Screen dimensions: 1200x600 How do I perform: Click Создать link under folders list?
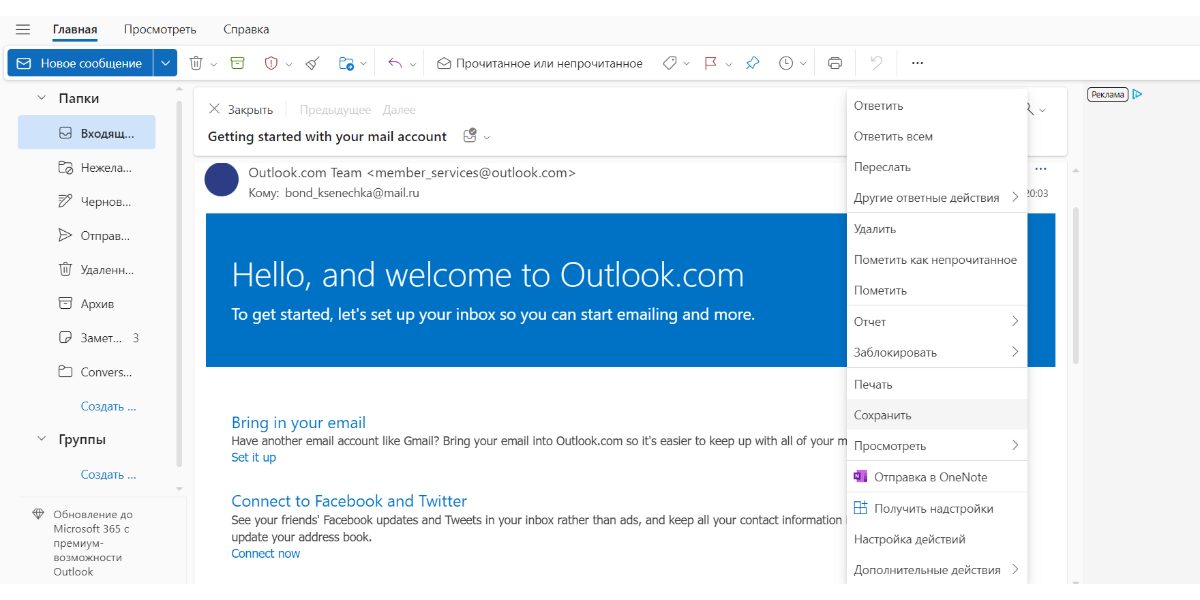click(108, 406)
